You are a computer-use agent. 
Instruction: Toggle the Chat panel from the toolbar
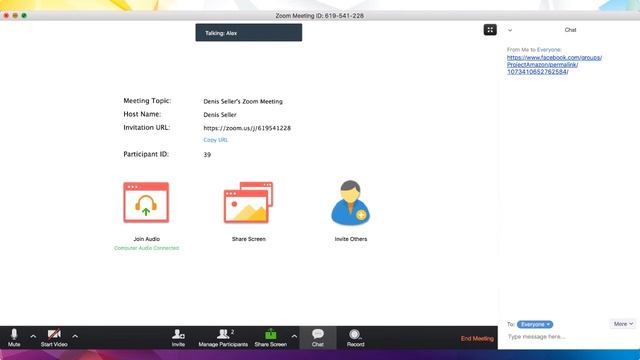(x=318, y=338)
